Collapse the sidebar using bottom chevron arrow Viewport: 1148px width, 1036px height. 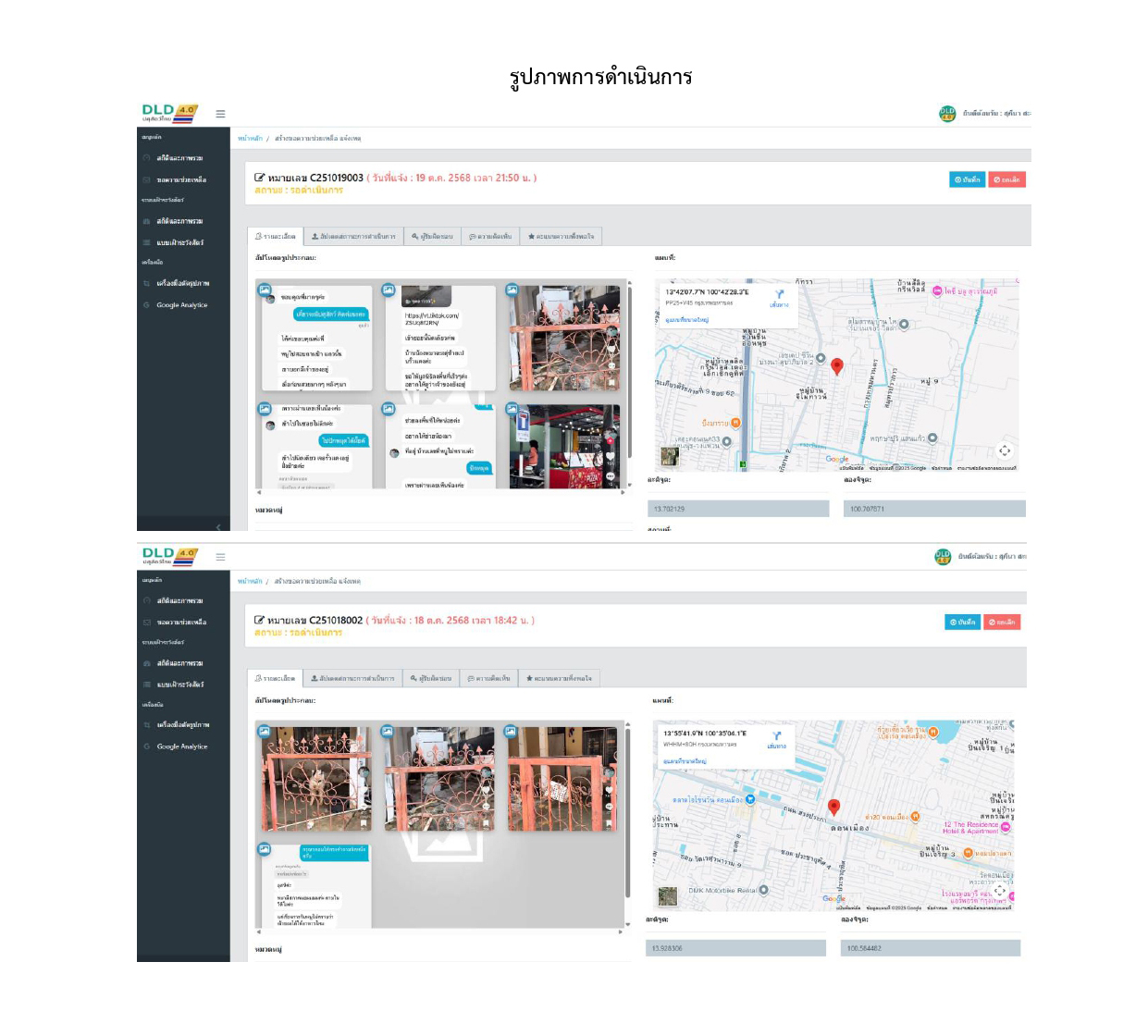point(218,526)
